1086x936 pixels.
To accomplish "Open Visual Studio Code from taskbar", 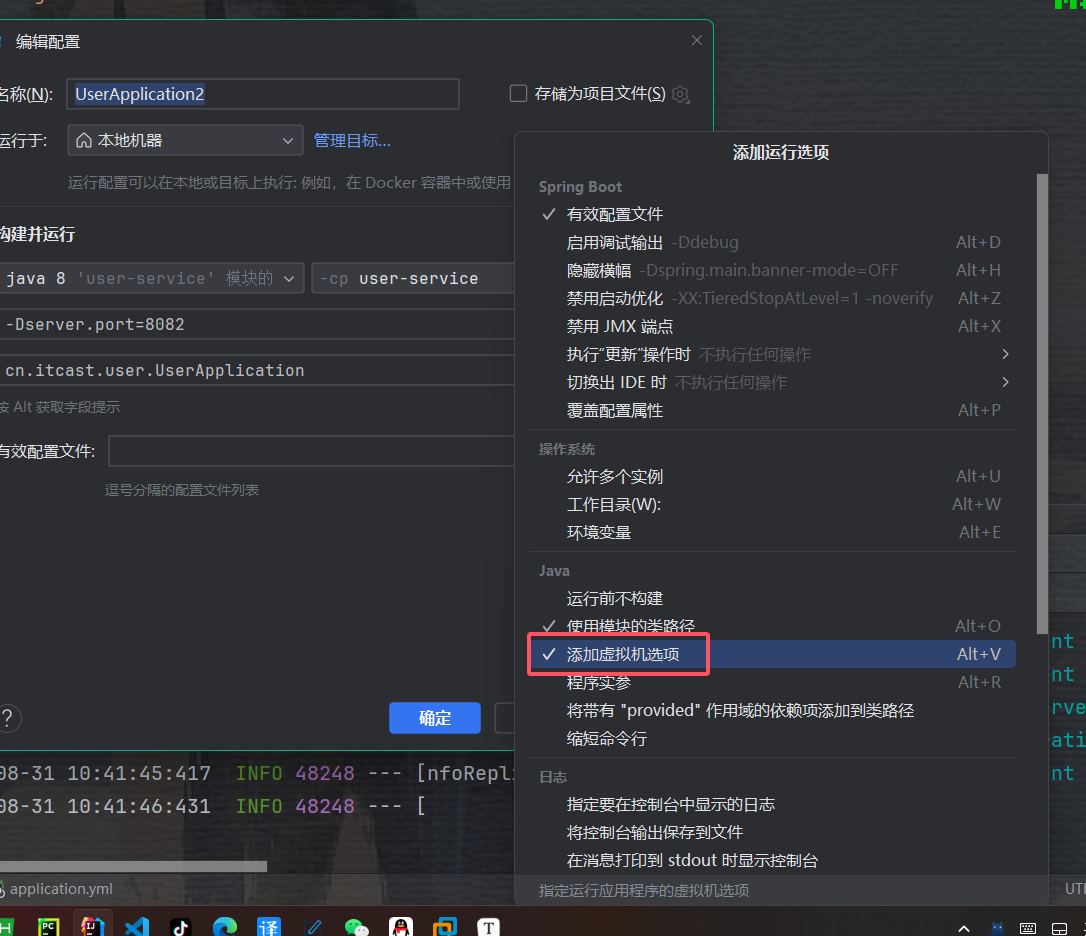I will (x=136, y=926).
